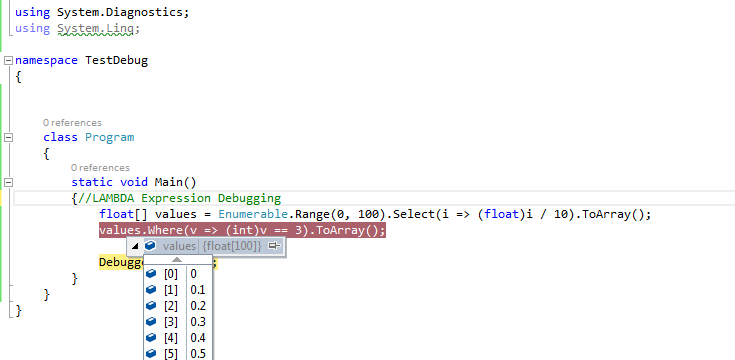
Task: Click the values variable cube icon
Action: pyautogui.click(x=150, y=245)
